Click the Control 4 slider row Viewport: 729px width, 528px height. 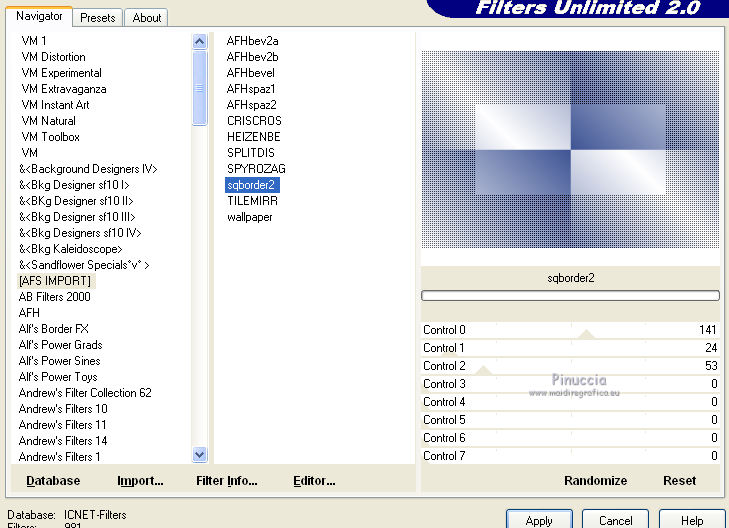tap(570, 402)
